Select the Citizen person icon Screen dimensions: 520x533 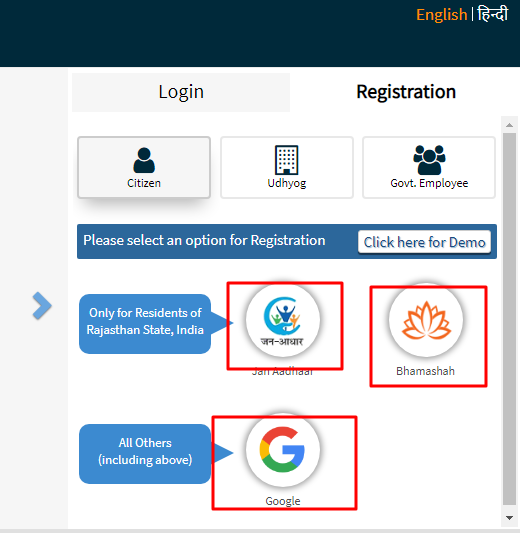144,160
